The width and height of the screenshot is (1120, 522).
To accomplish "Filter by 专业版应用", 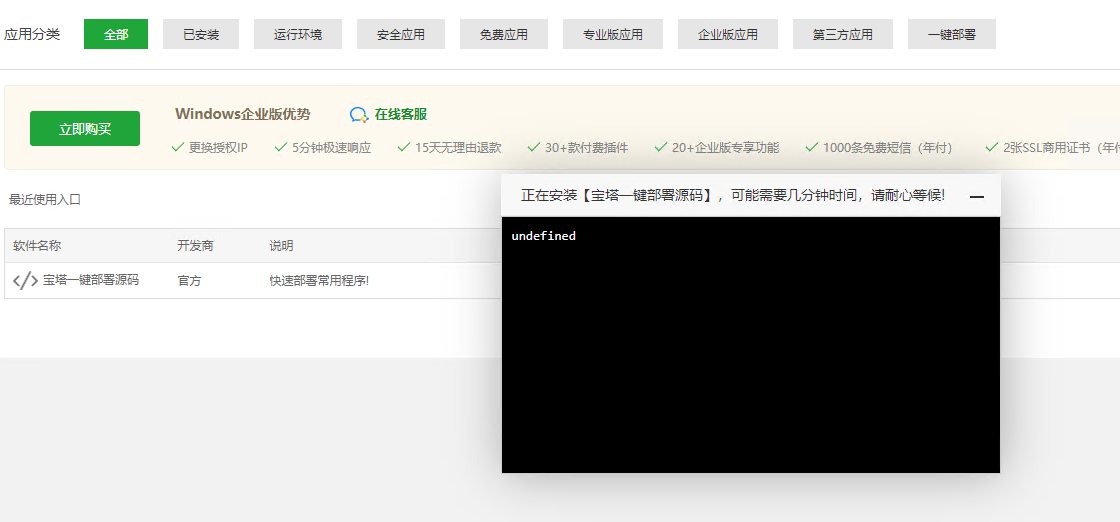I will (x=613, y=34).
